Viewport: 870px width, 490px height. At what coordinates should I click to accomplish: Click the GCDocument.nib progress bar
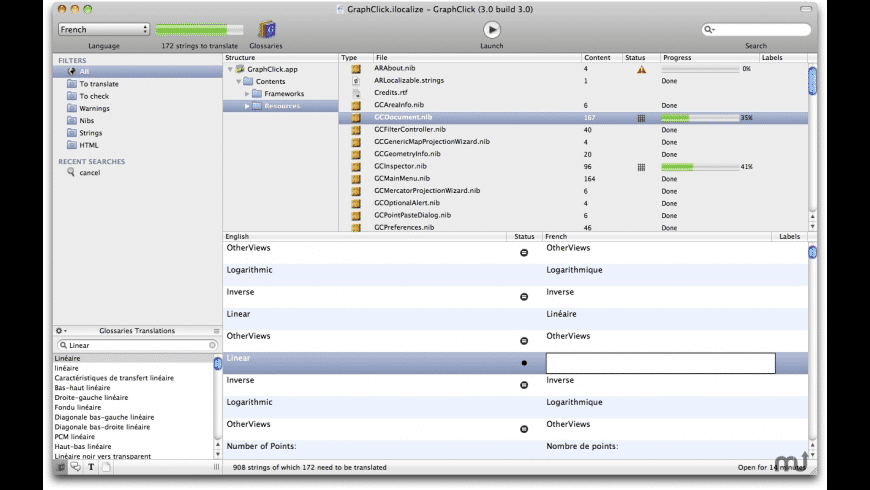pyautogui.click(x=698, y=118)
